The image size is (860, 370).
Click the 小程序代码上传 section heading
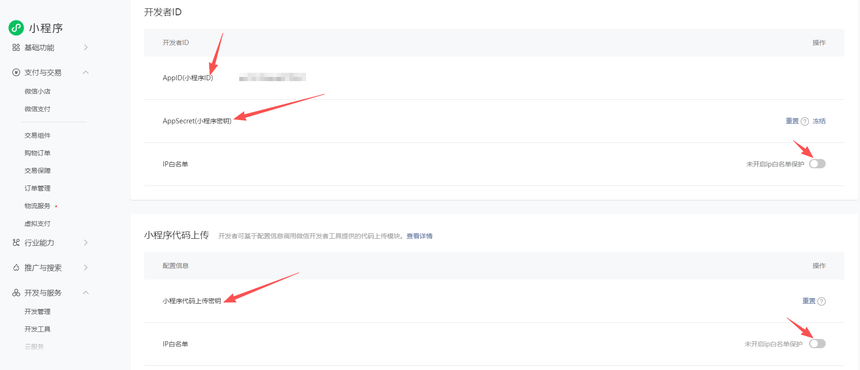(x=177, y=236)
